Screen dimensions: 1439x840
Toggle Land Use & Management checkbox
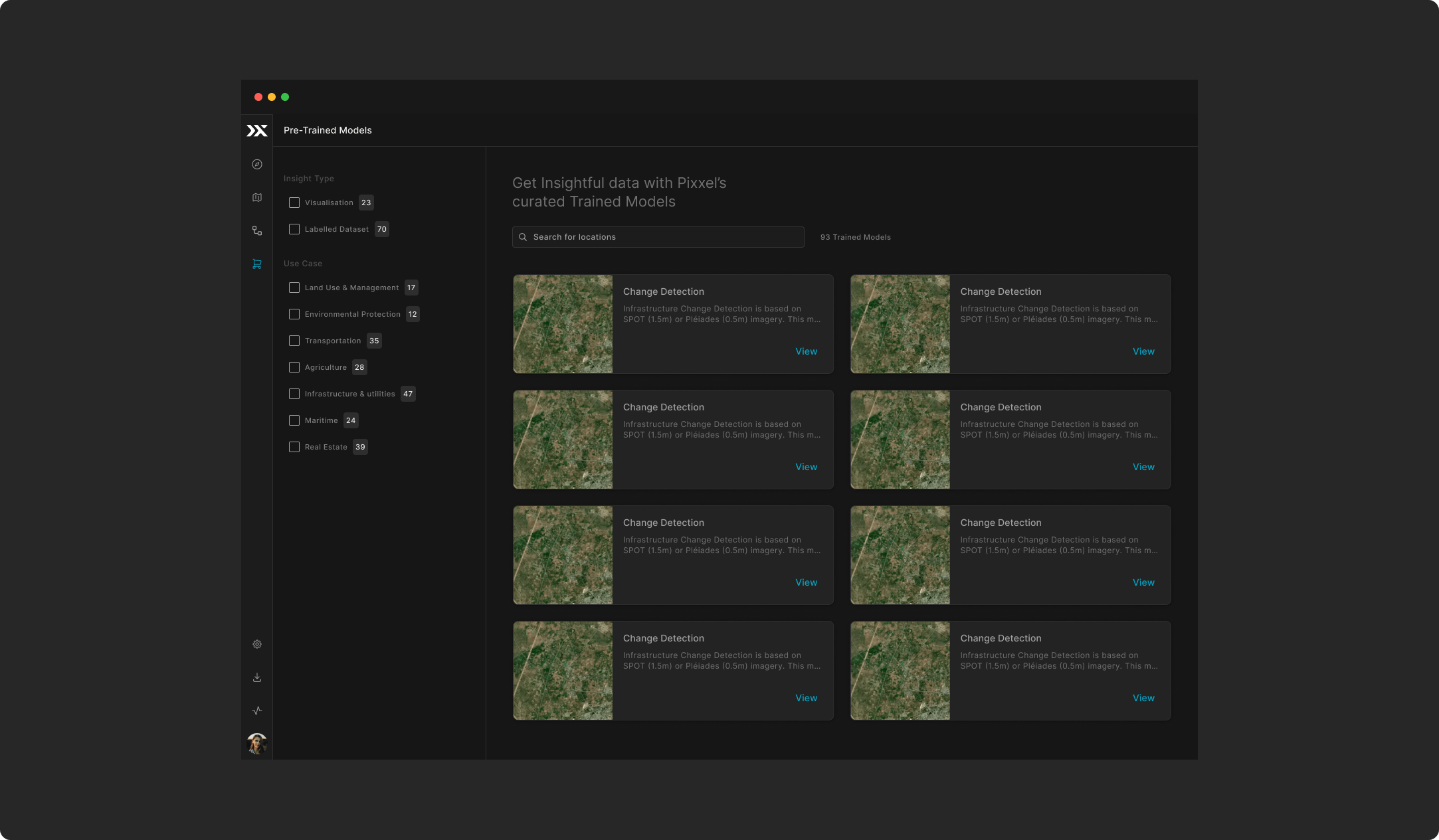(294, 288)
